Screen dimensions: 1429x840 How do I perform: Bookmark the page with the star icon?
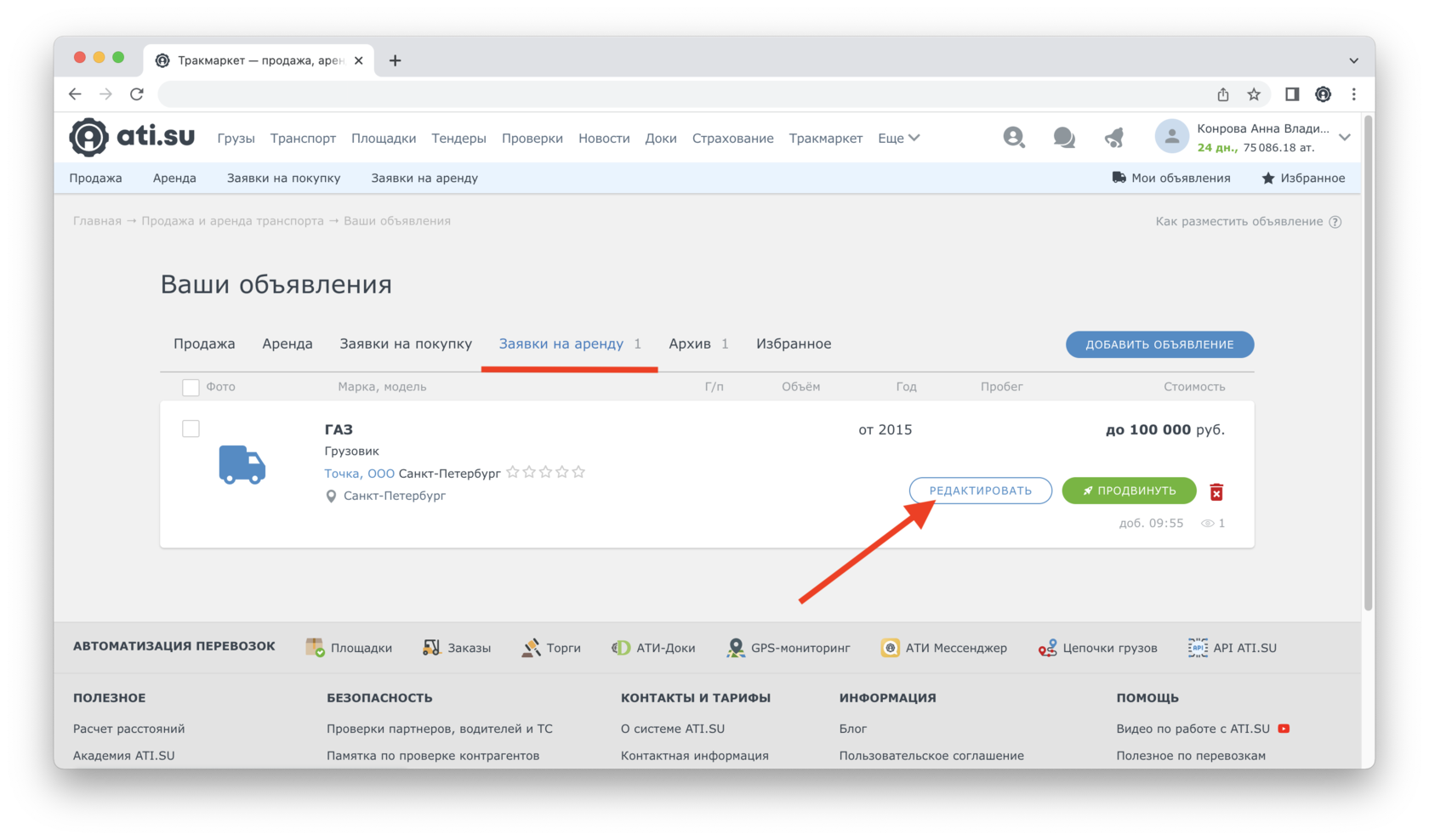pyautogui.click(x=1254, y=94)
